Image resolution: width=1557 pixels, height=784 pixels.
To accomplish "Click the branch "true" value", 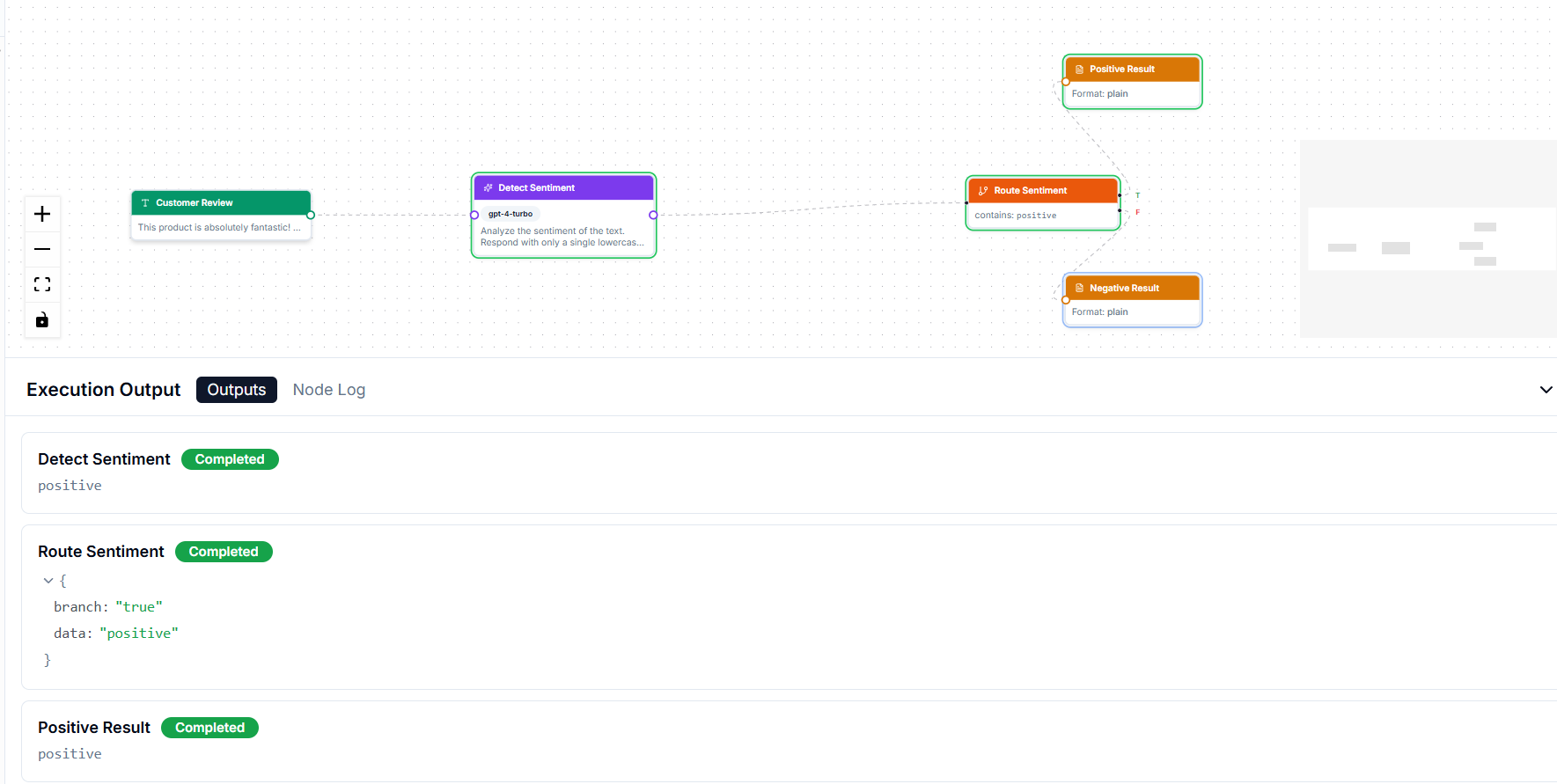I will (139, 607).
